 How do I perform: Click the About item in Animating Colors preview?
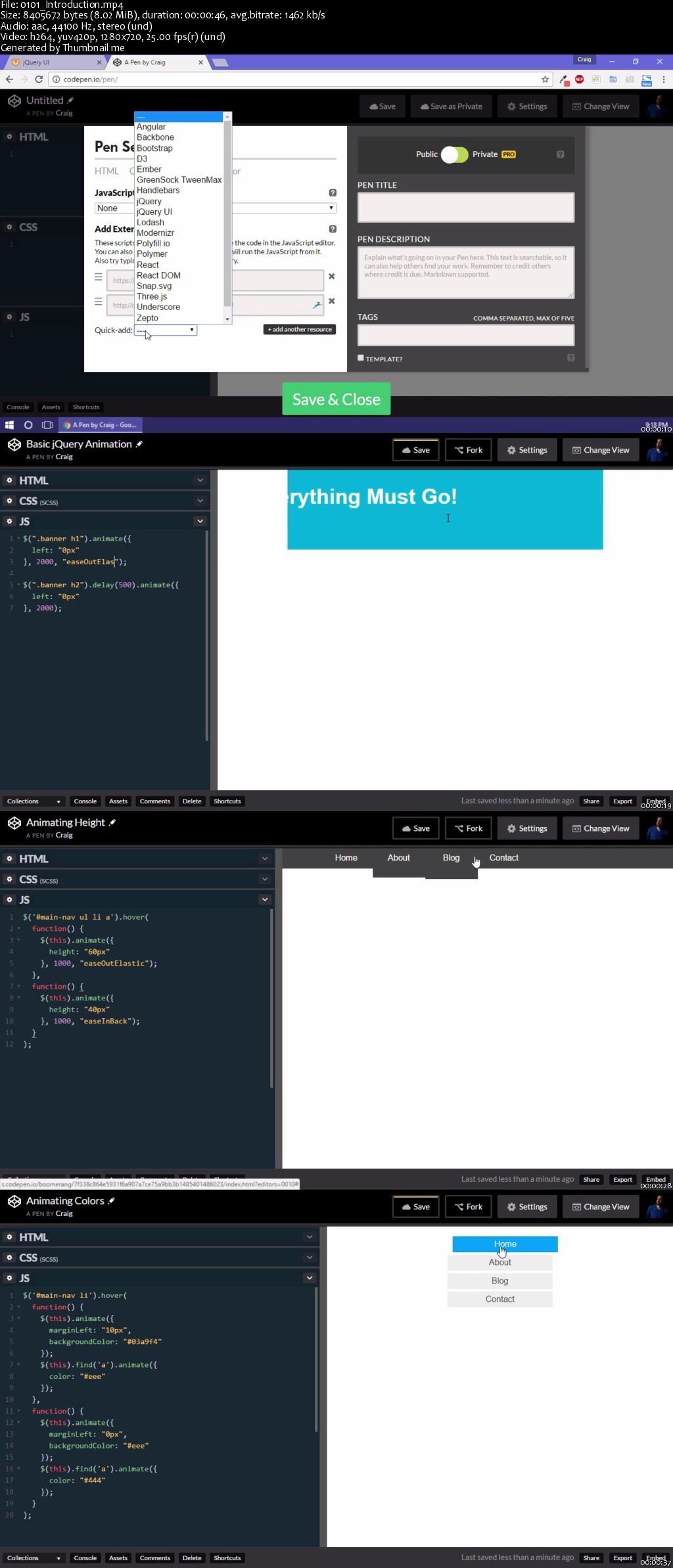(500, 1263)
